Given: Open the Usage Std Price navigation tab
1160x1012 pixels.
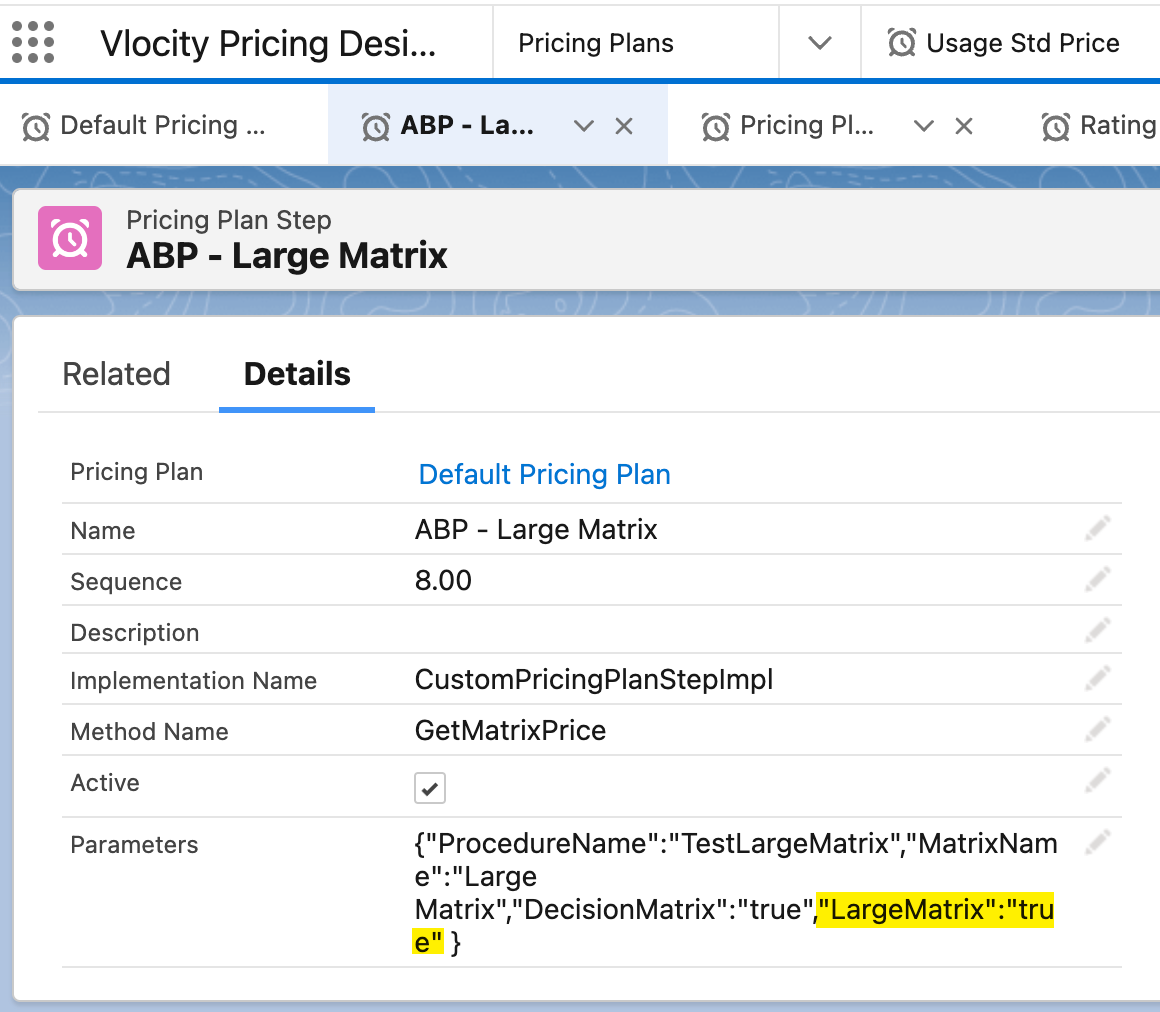Looking at the screenshot, I should (1011, 43).
